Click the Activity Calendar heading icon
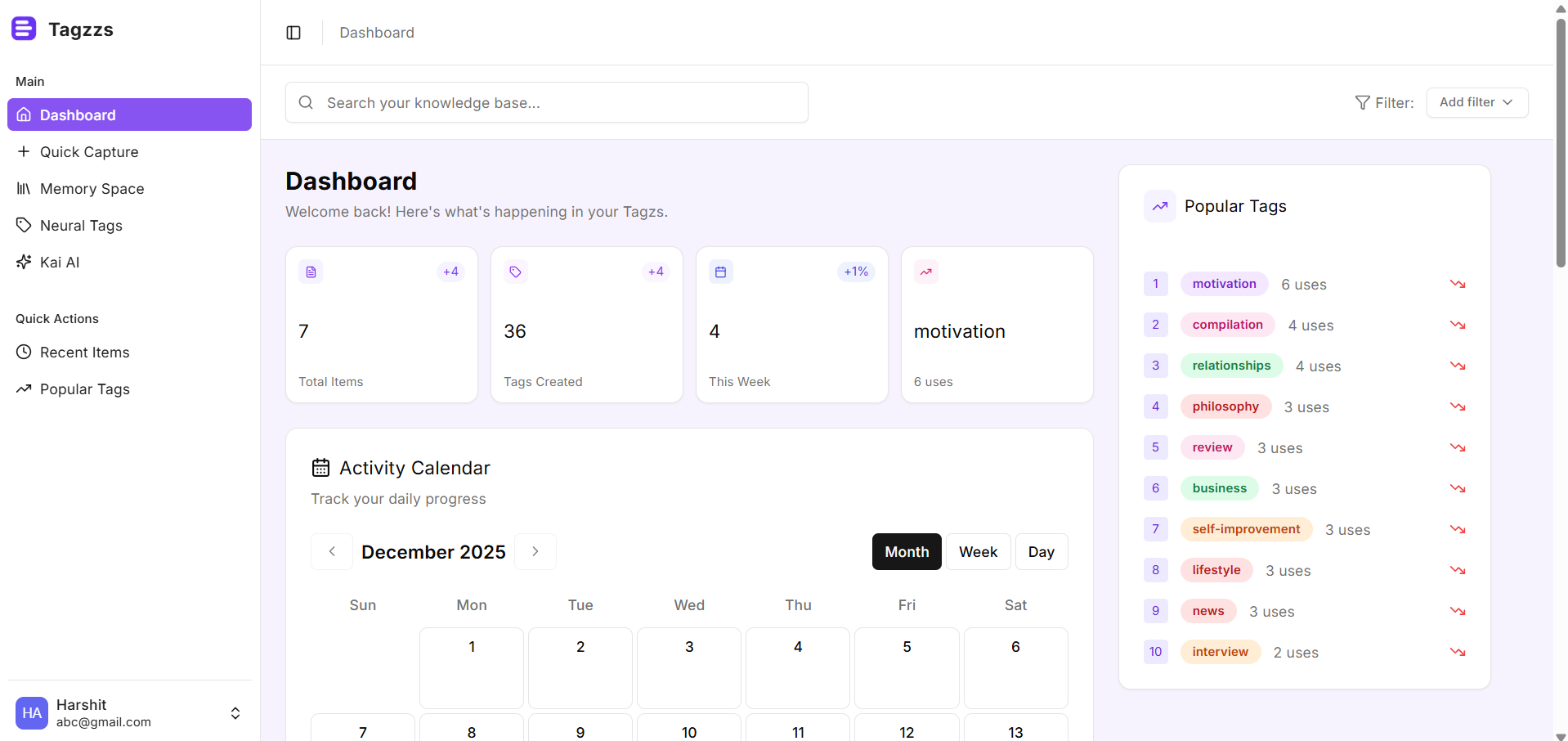 pyautogui.click(x=320, y=468)
